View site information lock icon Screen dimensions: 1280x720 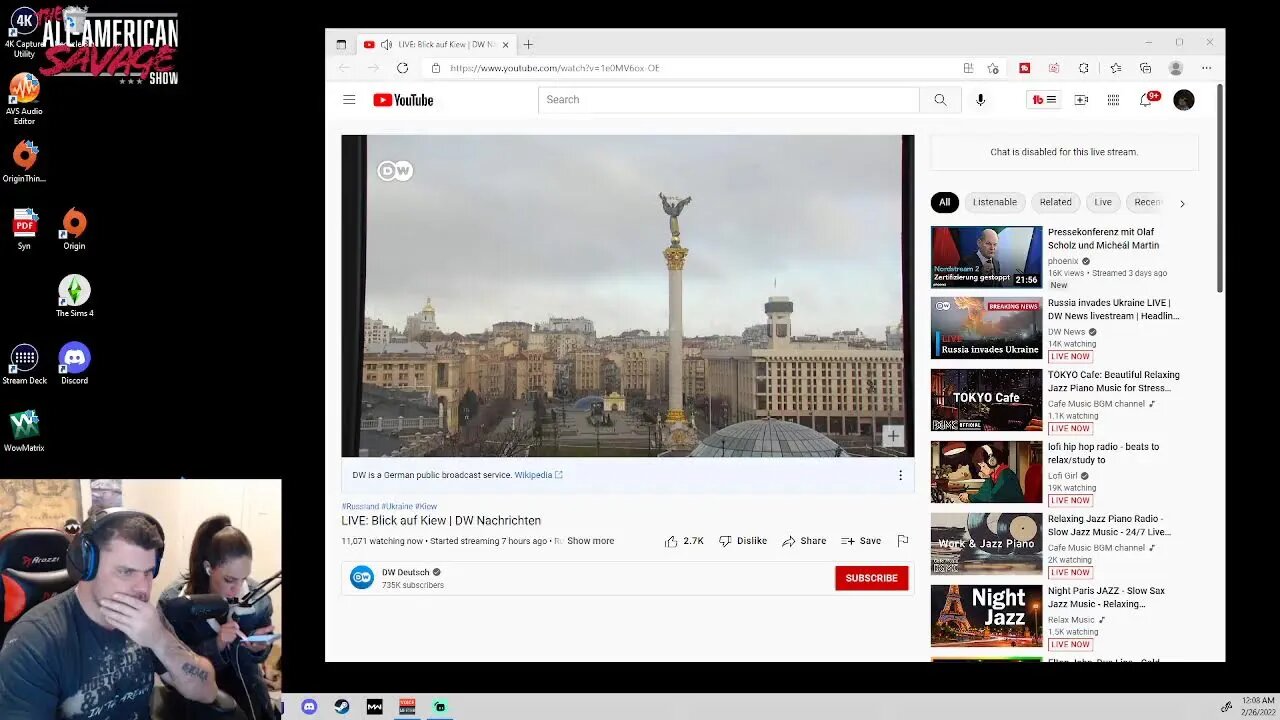tap(436, 68)
